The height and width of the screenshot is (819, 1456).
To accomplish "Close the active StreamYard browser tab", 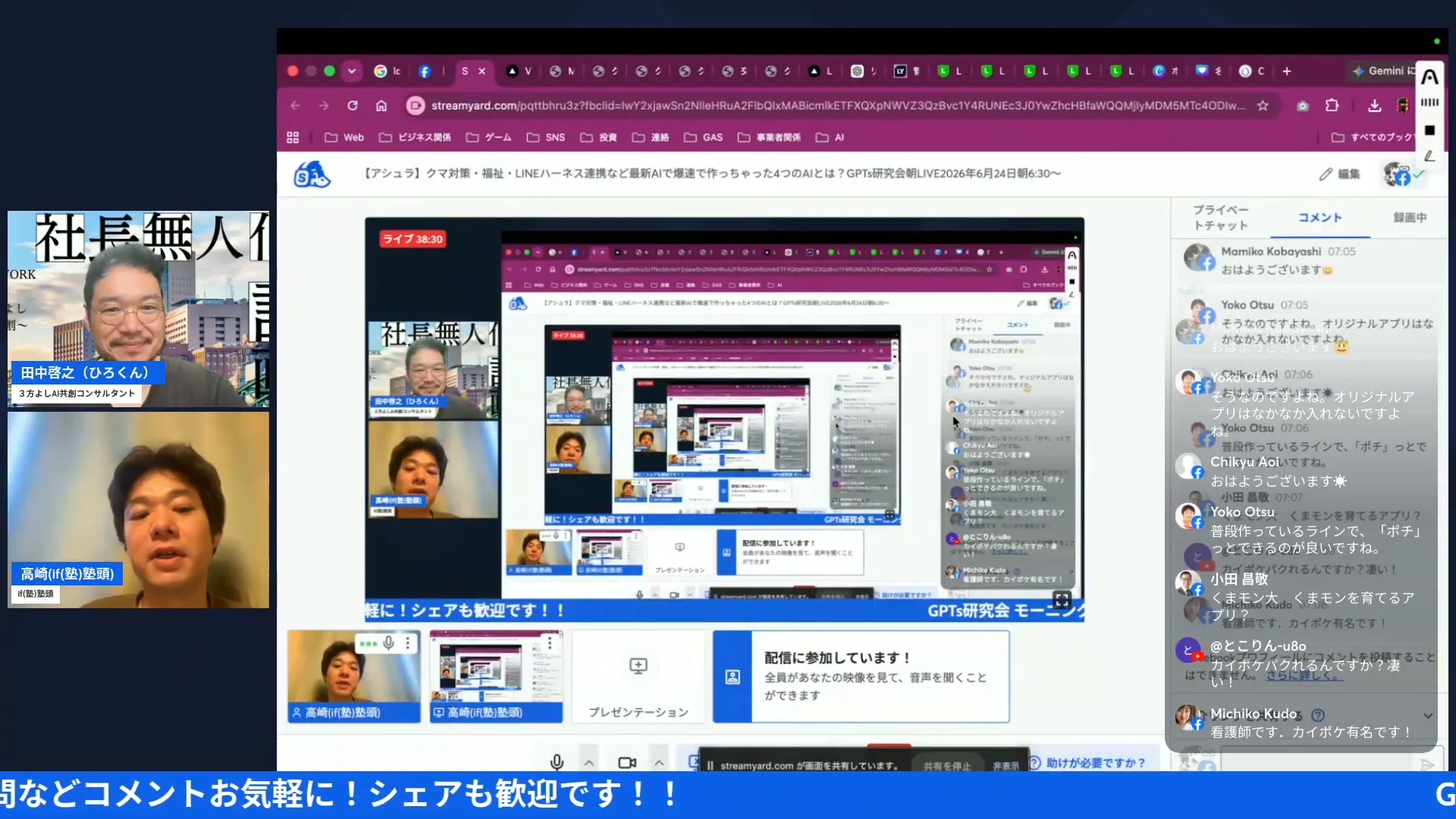I will click(x=482, y=71).
